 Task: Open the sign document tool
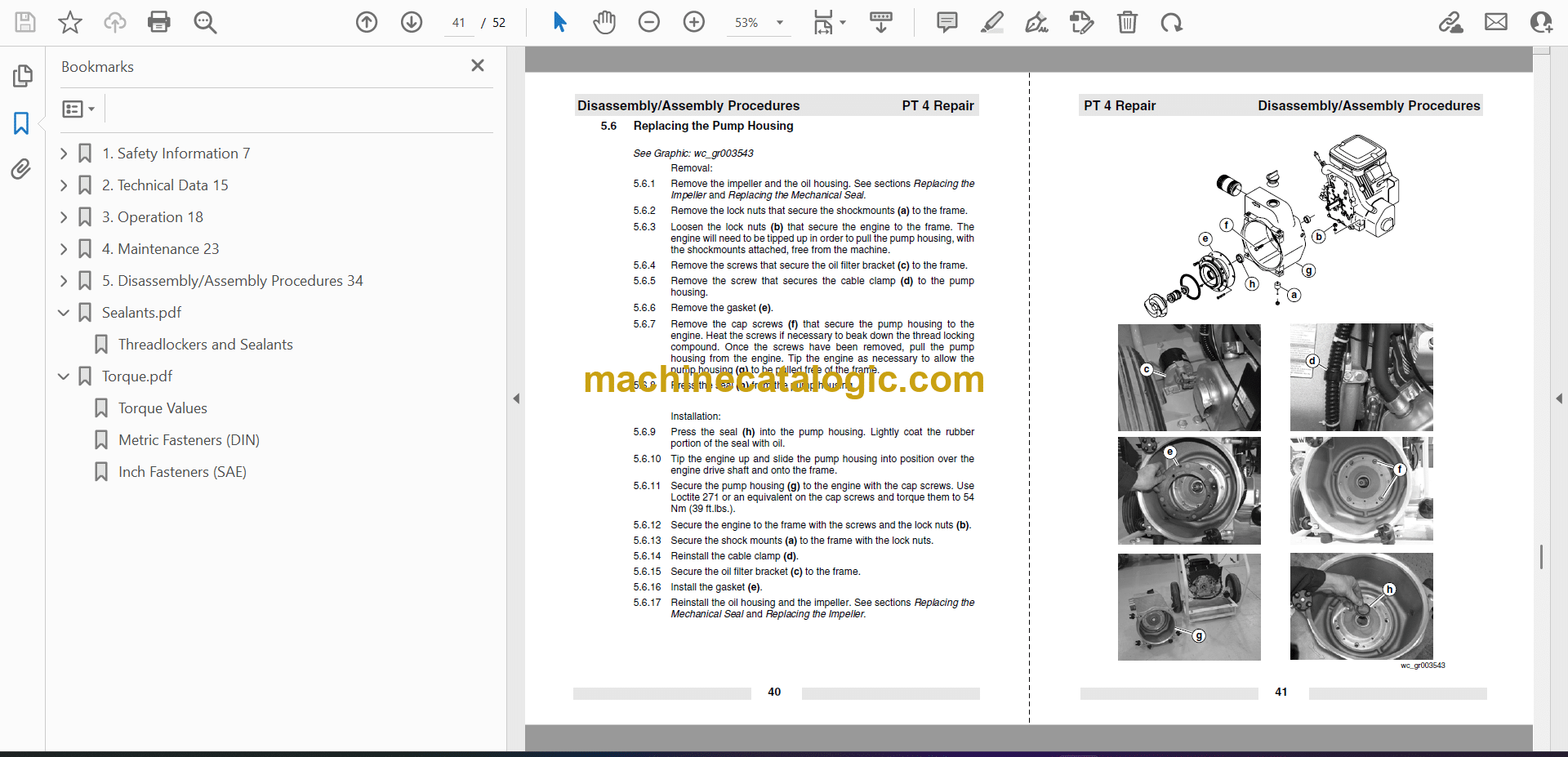tap(1037, 22)
